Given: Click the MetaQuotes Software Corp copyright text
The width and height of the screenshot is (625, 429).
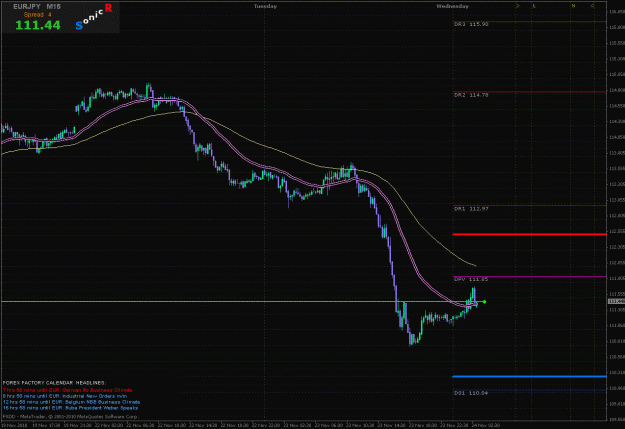Looking at the screenshot, I should click(71, 416).
